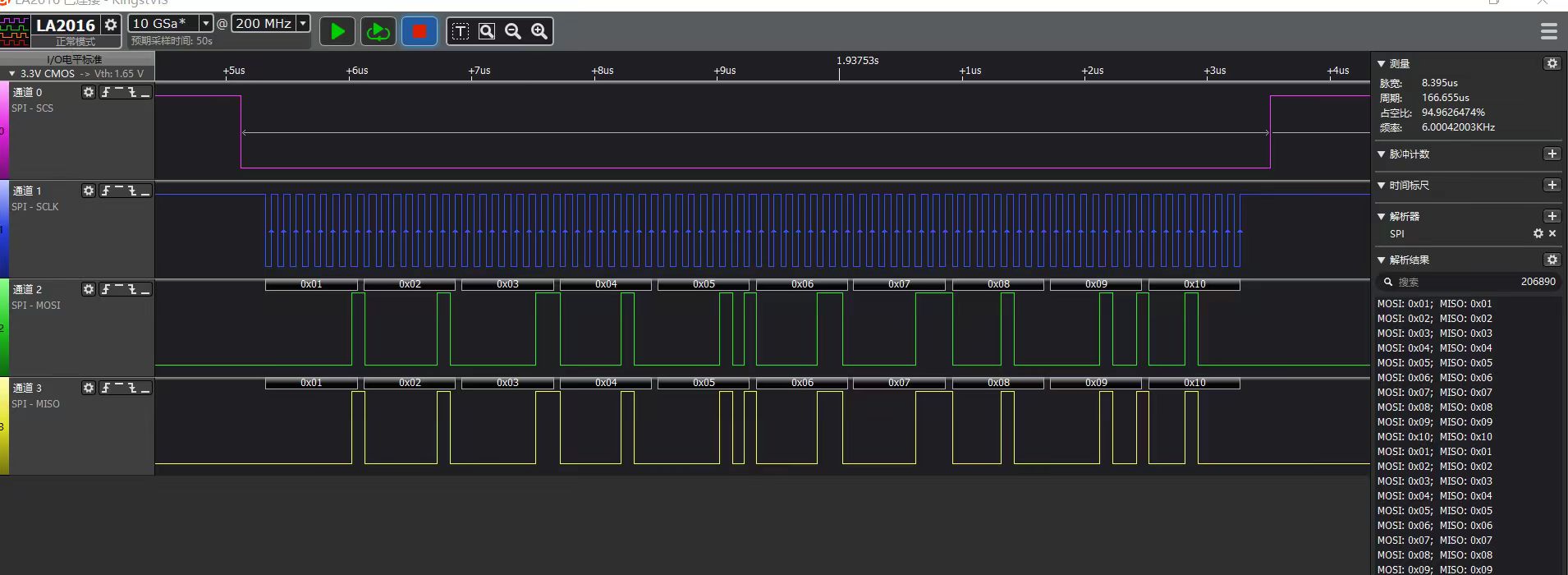Click the zoom in magnifier icon
This screenshot has width=1568, height=575.
pos(539,31)
